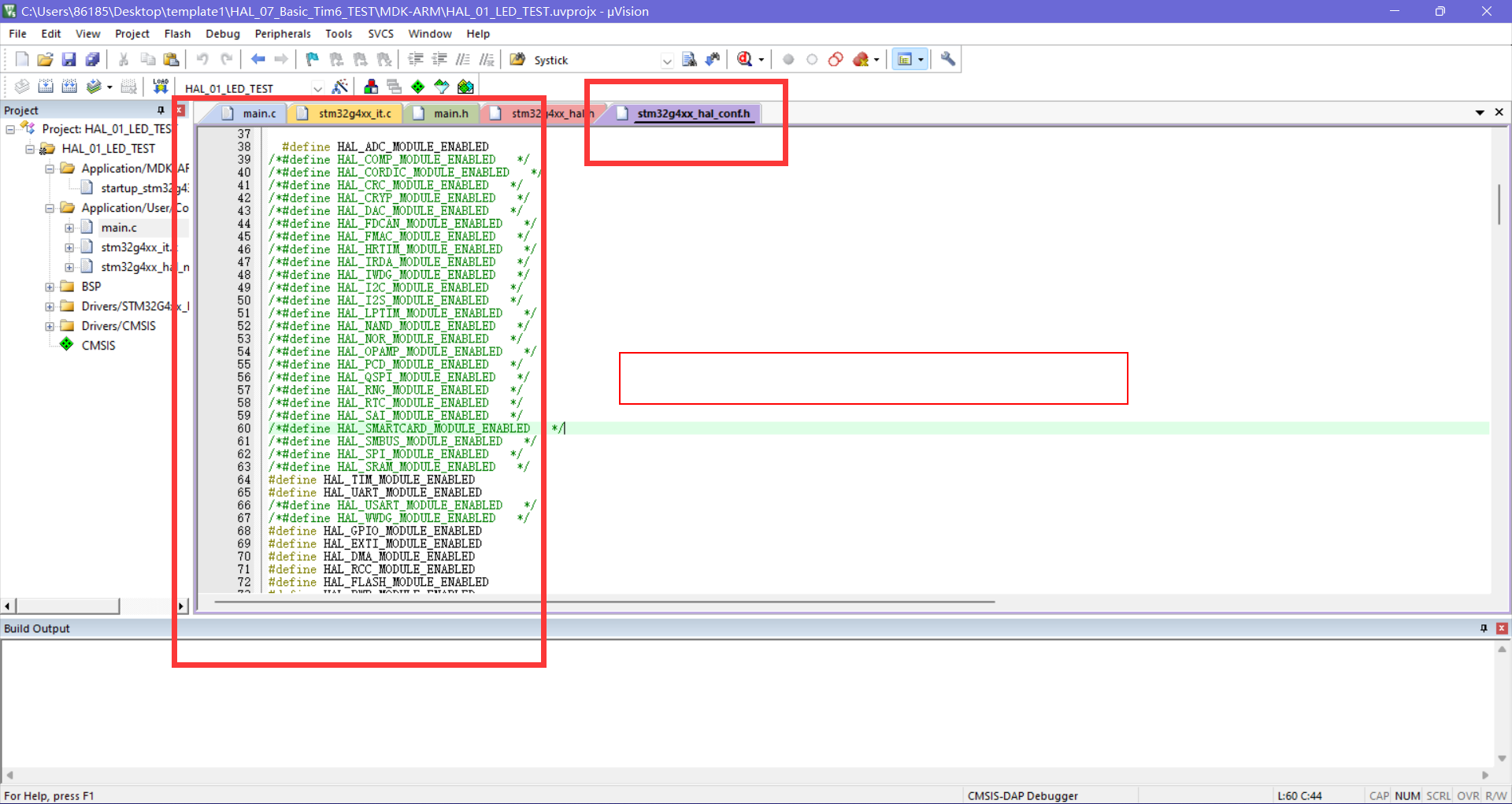This screenshot has height=804, width=1512.
Task: Collapse the HAL_01_LED_TEST target node
Action: point(30,149)
